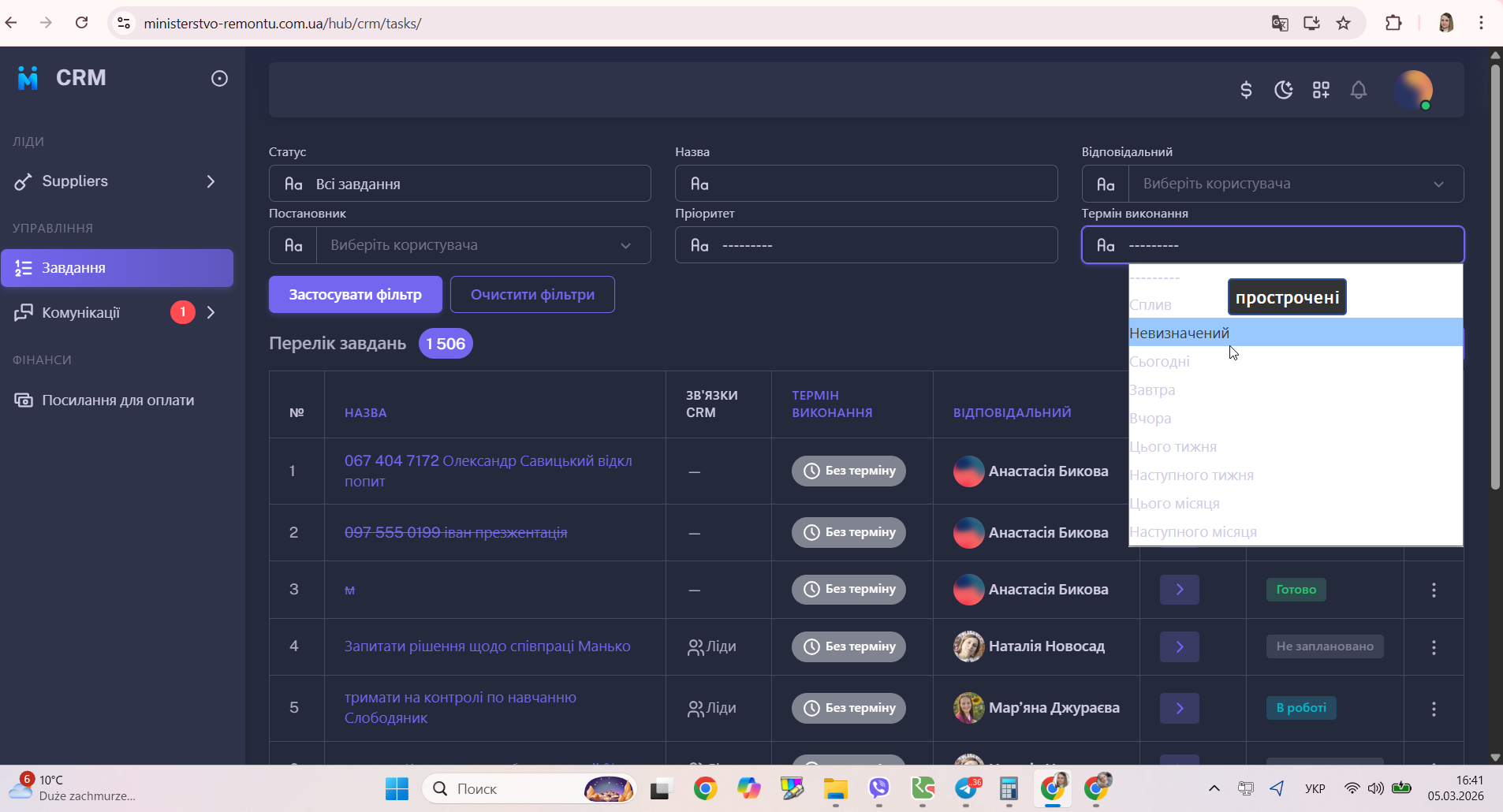Open Telegram from the taskbar
This screenshot has width=1503, height=812.
pyautogui.click(x=966, y=788)
